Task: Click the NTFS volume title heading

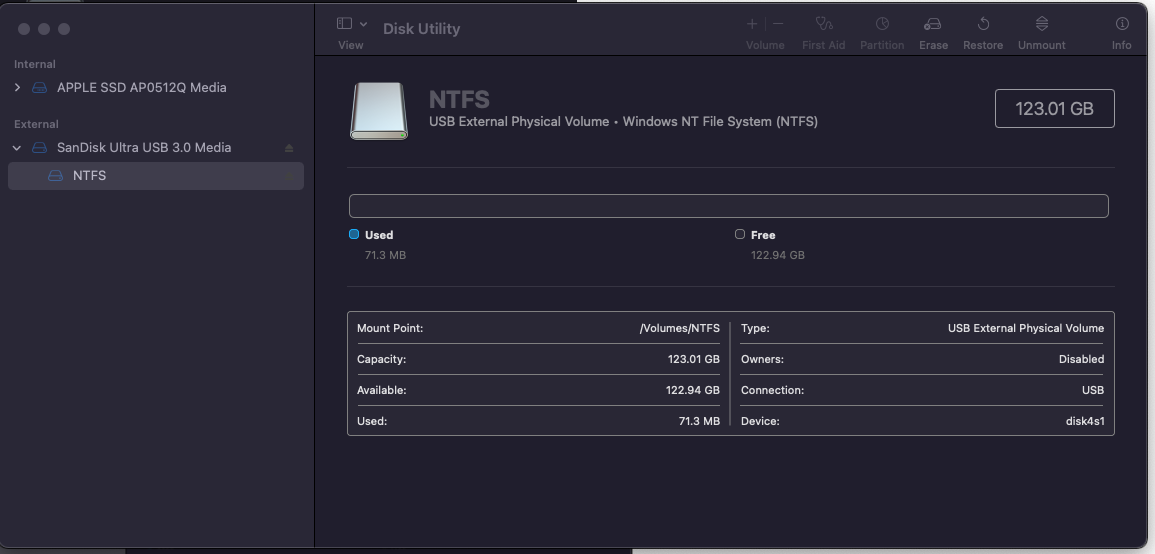Action: point(459,99)
